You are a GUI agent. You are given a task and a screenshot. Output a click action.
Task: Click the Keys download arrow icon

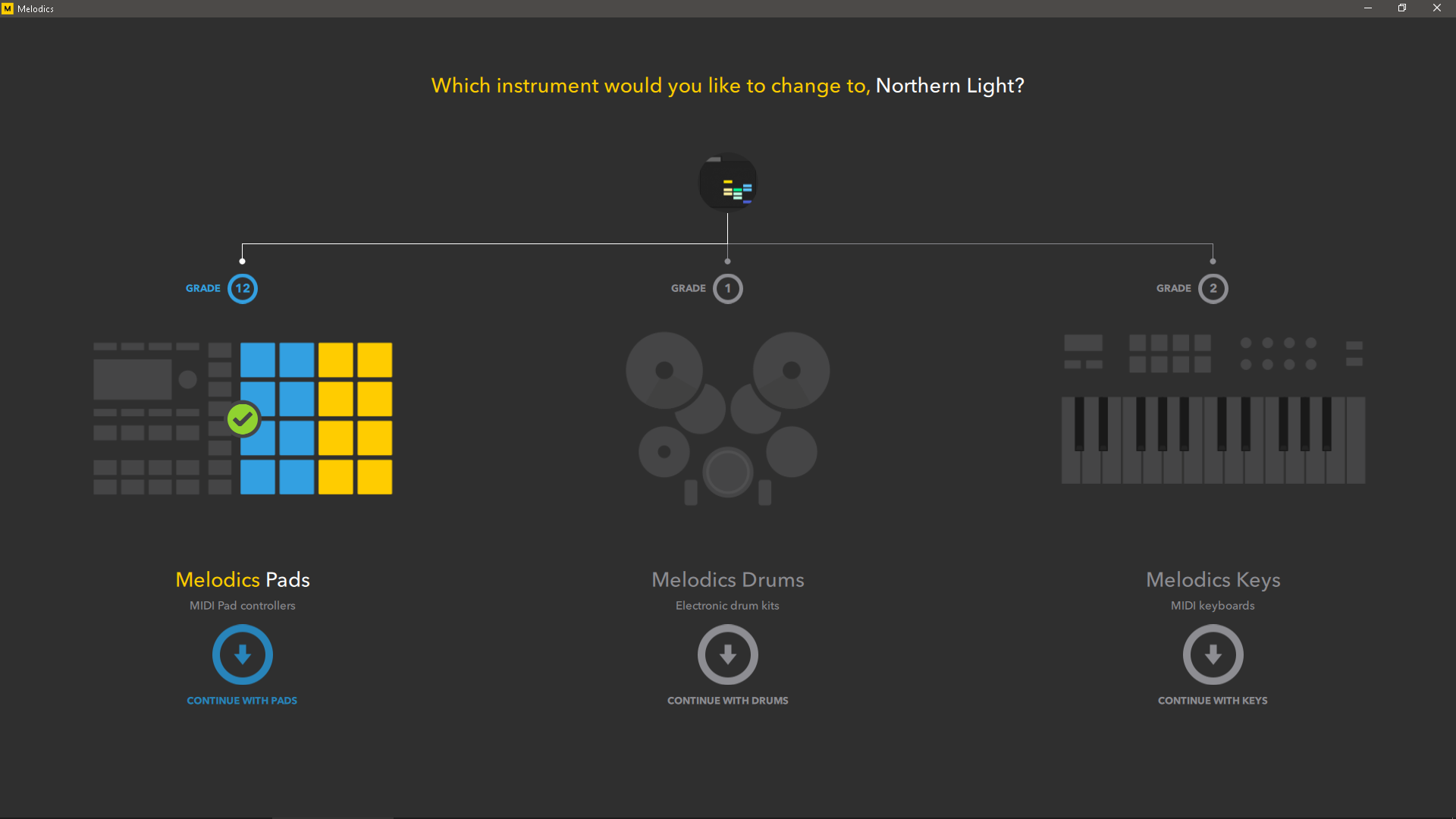pos(1213,654)
